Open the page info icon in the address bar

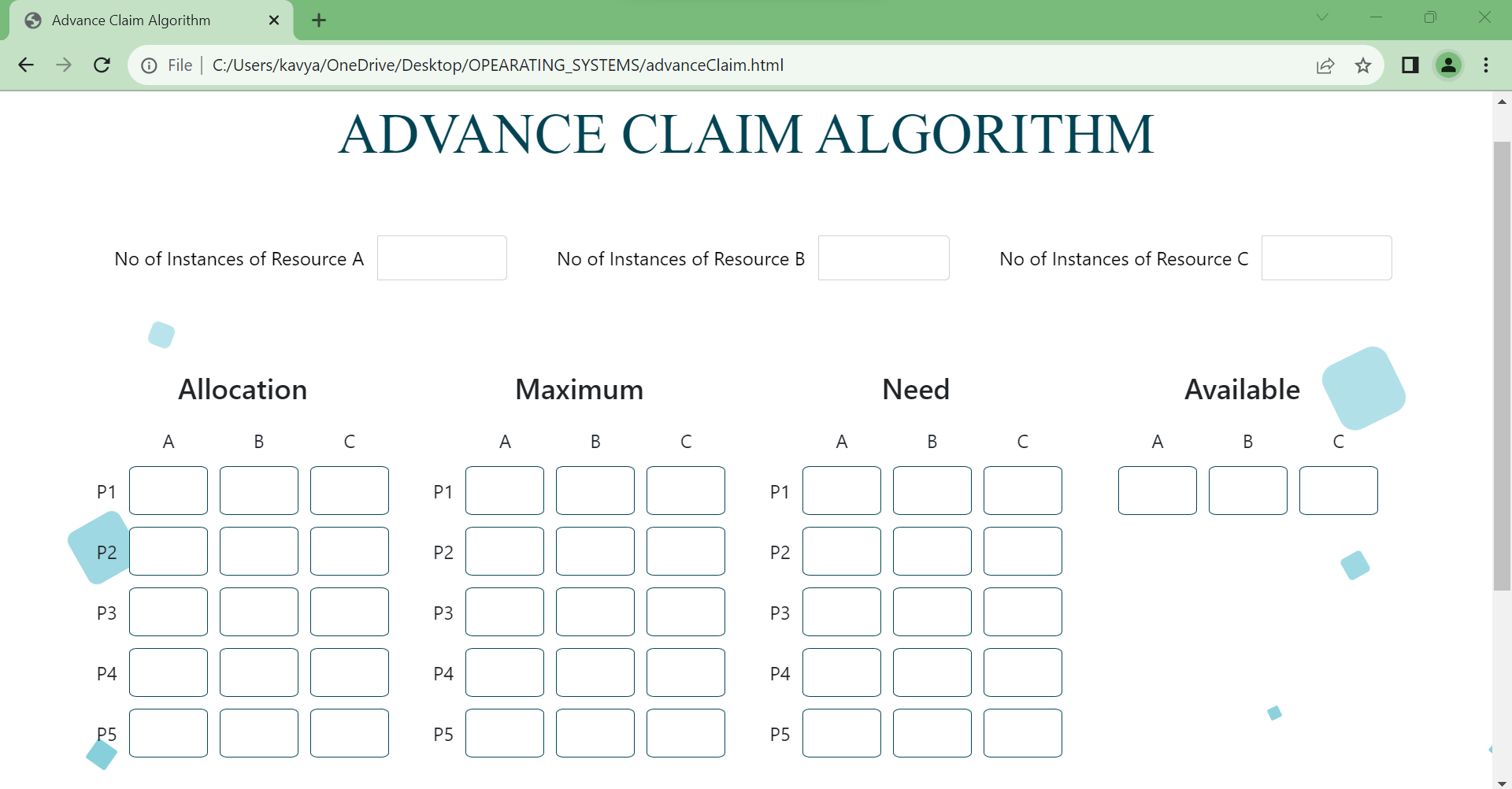tap(149, 65)
